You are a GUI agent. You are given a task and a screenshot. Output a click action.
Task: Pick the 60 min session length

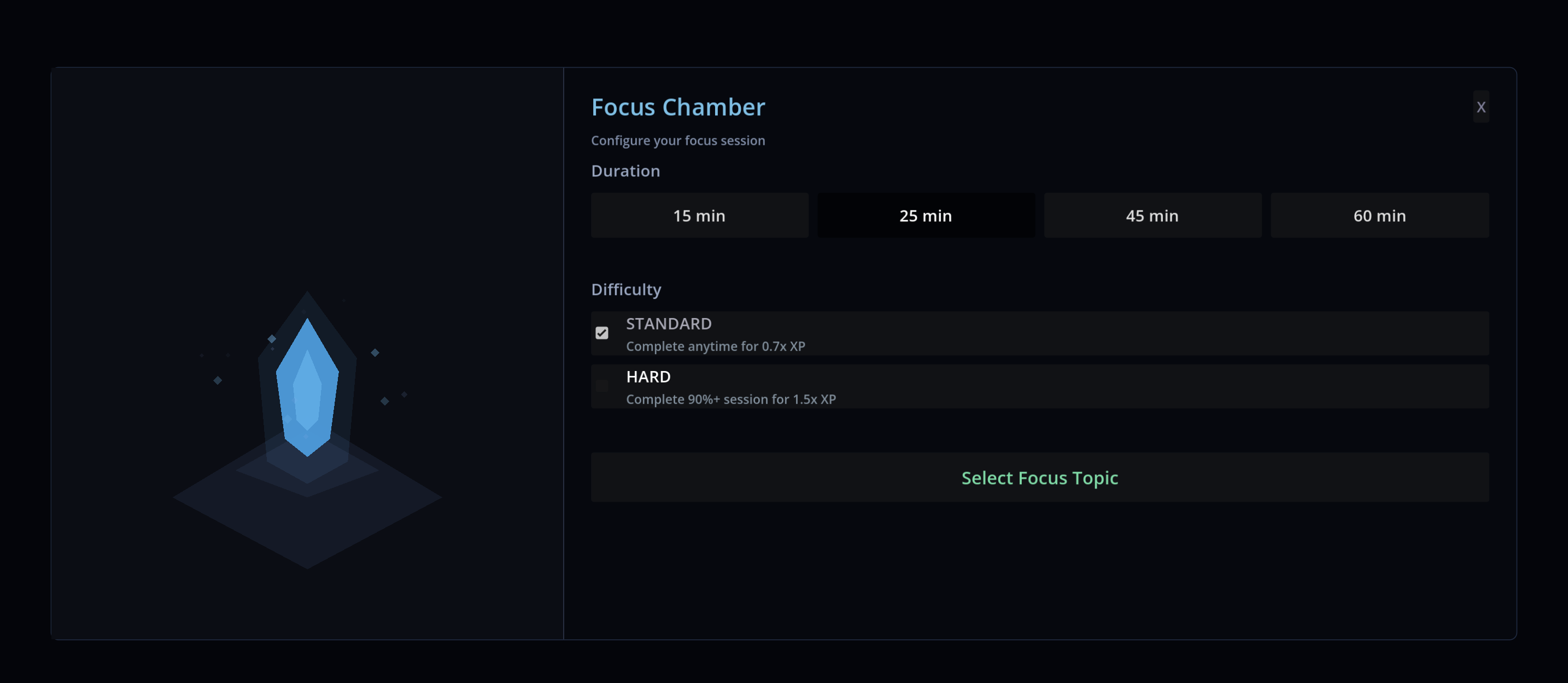point(1379,215)
